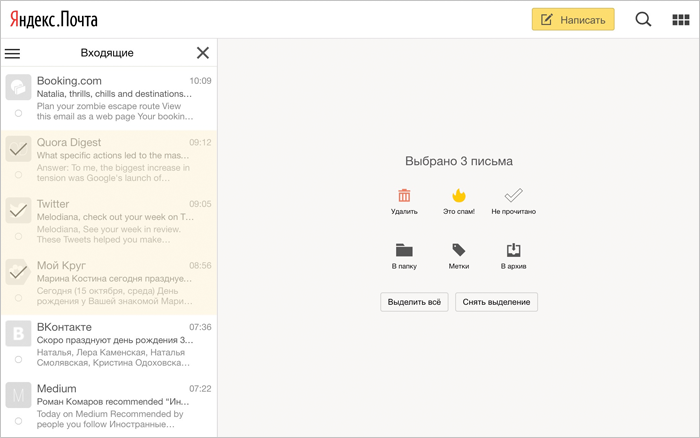Viewport: 700px width, 438px height.
Task: Click preview 'Plan your zombie escape route View'
Action: [x=109, y=106]
